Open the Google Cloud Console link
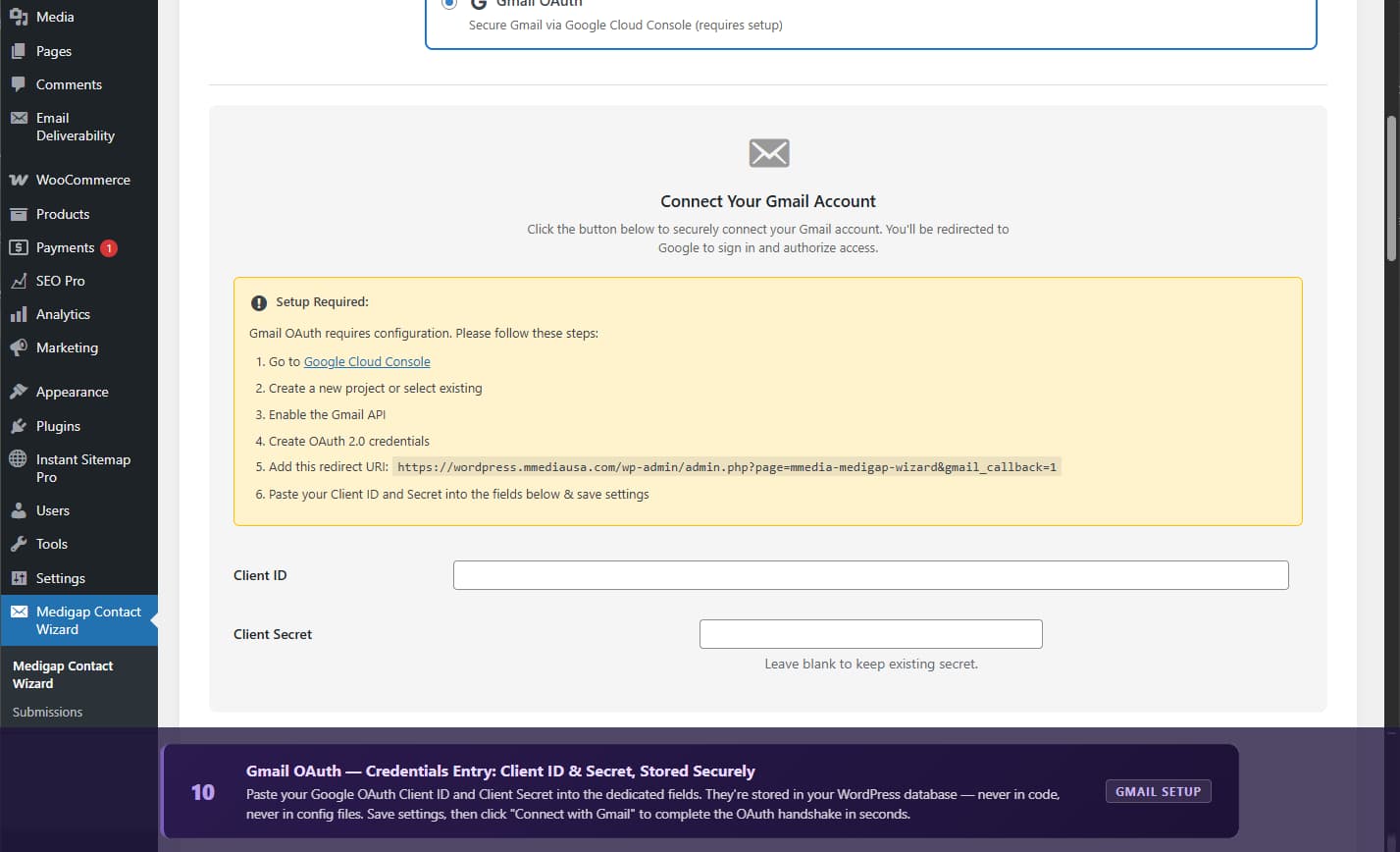 366,361
